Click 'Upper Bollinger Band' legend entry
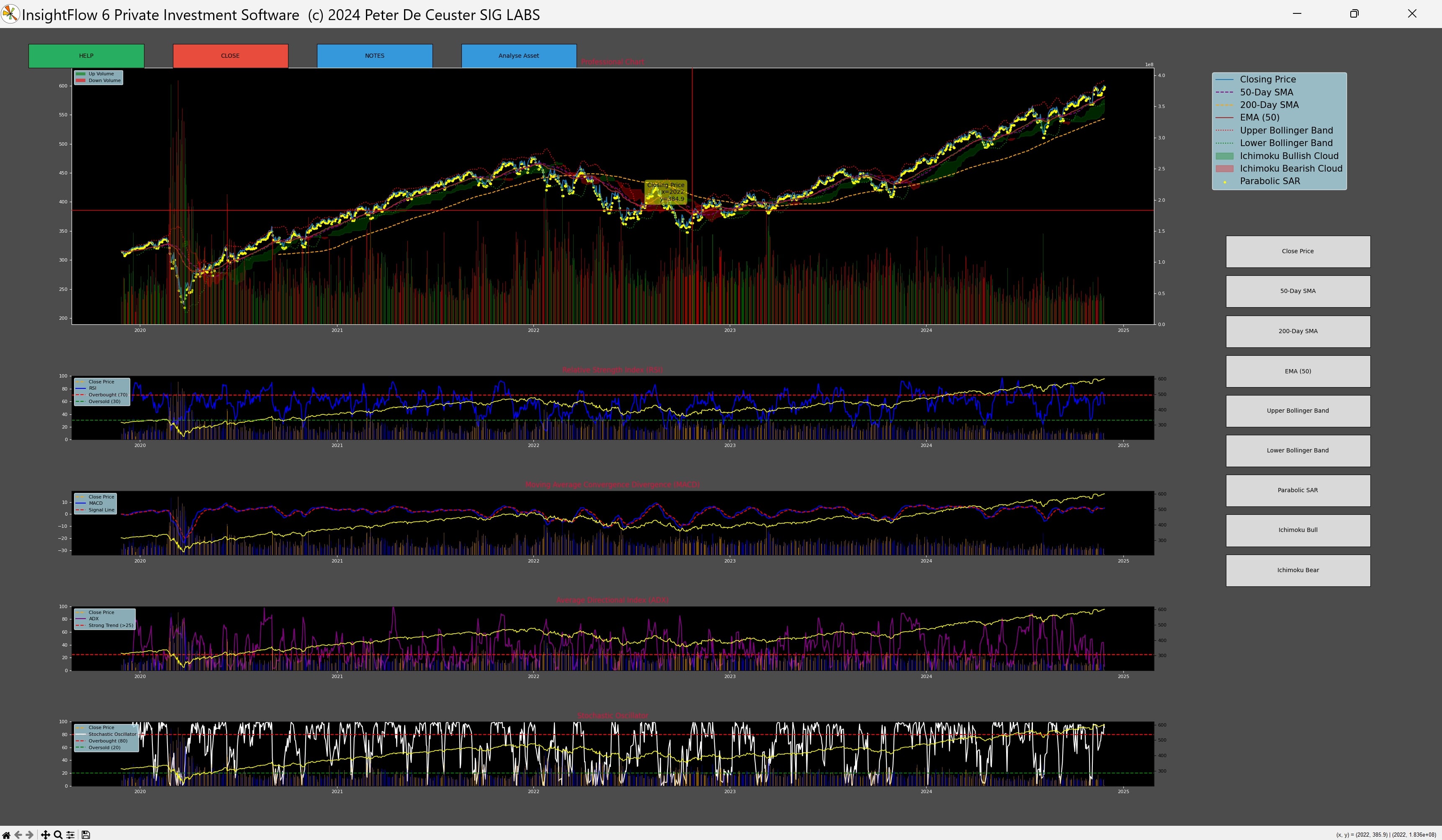 point(1286,131)
